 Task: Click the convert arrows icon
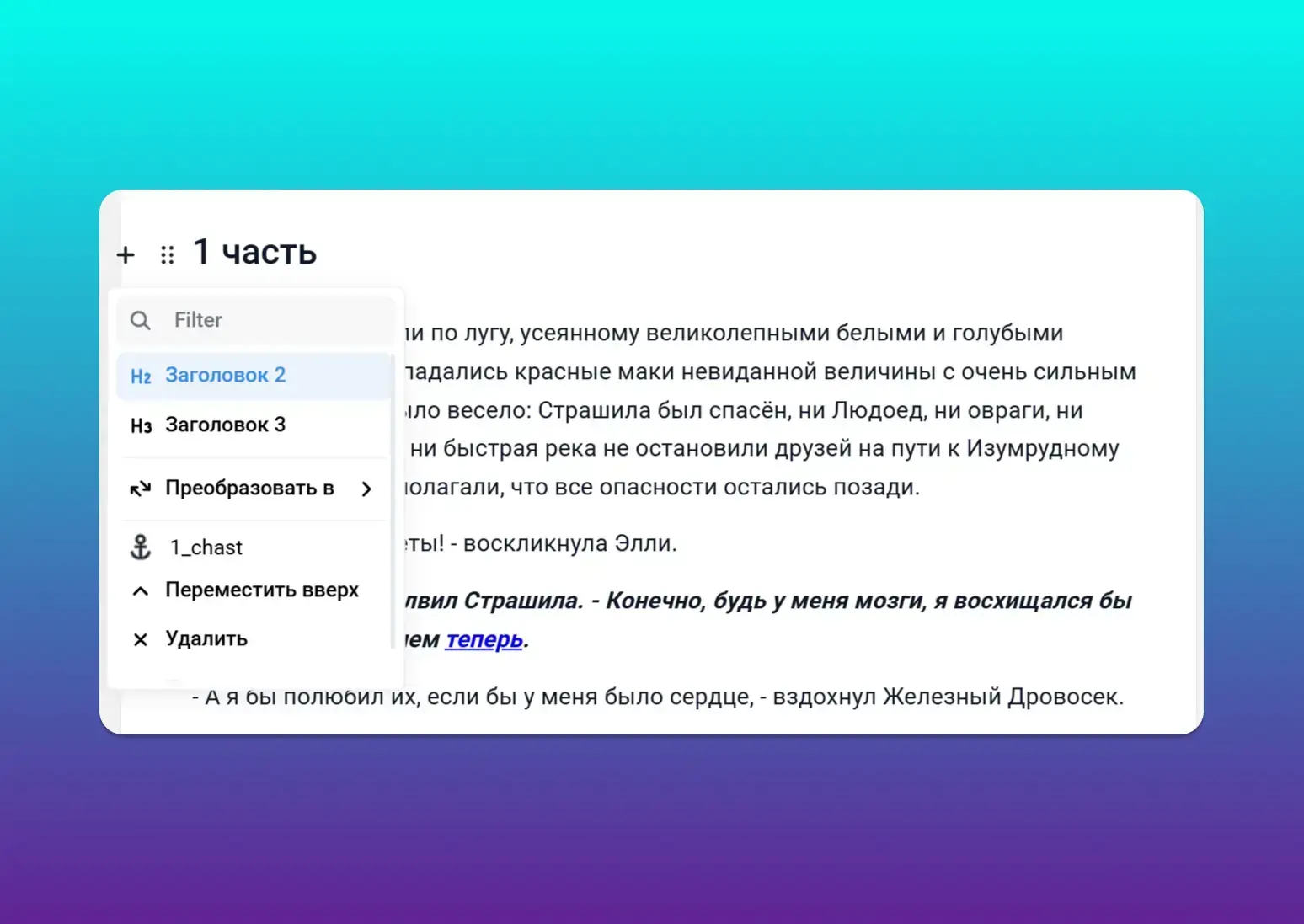141,489
